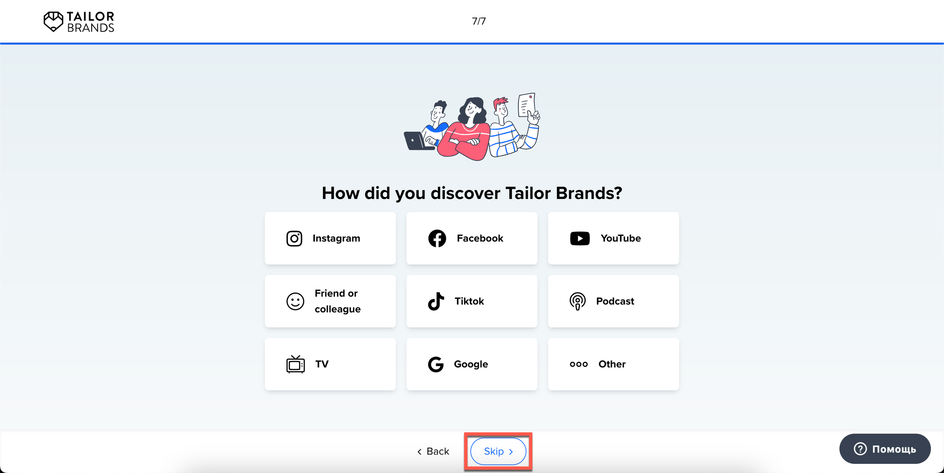Pick the Podcast label

click(x=615, y=301)
